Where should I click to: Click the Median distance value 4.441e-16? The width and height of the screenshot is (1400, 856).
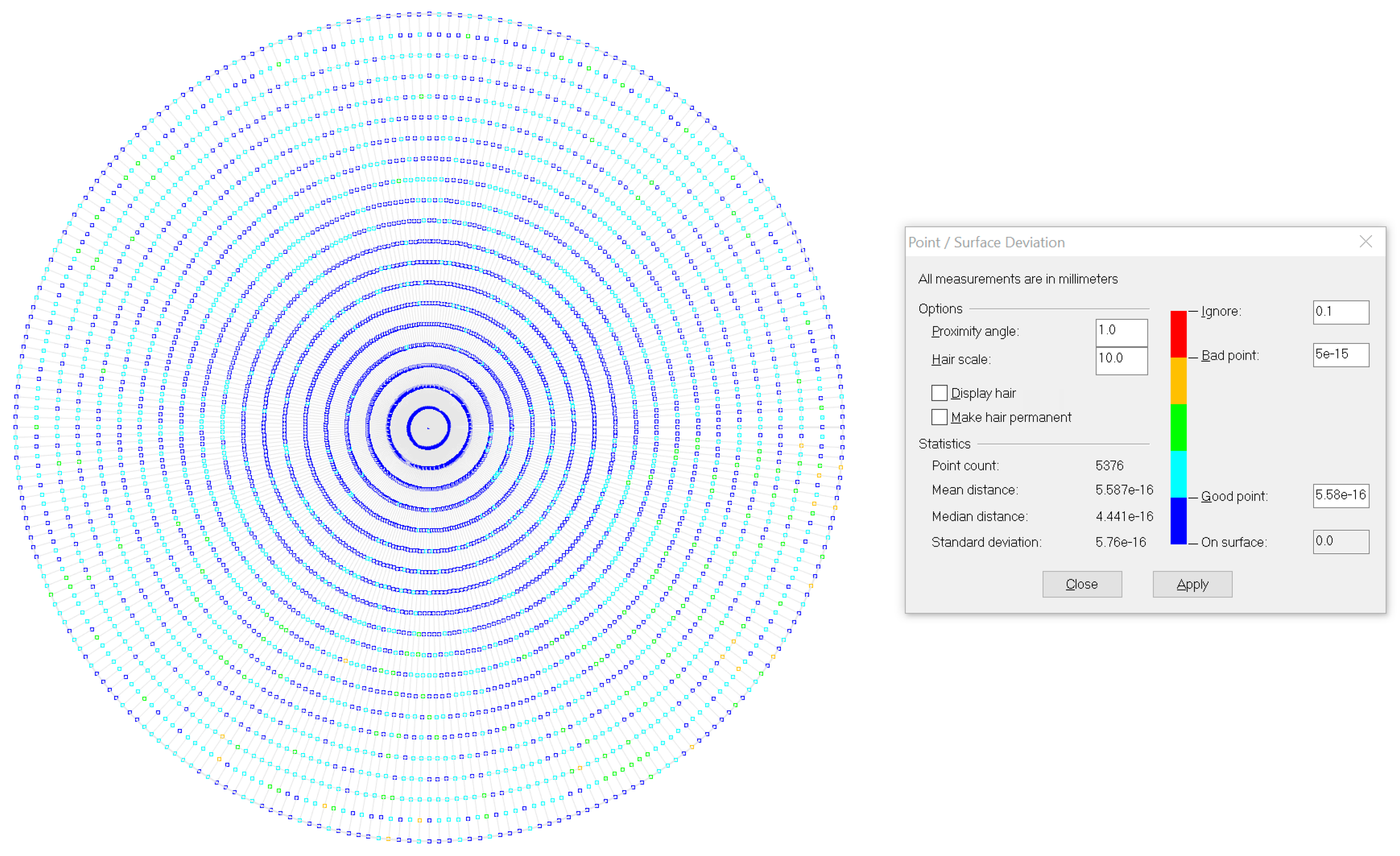click(x=1124, y=516)
